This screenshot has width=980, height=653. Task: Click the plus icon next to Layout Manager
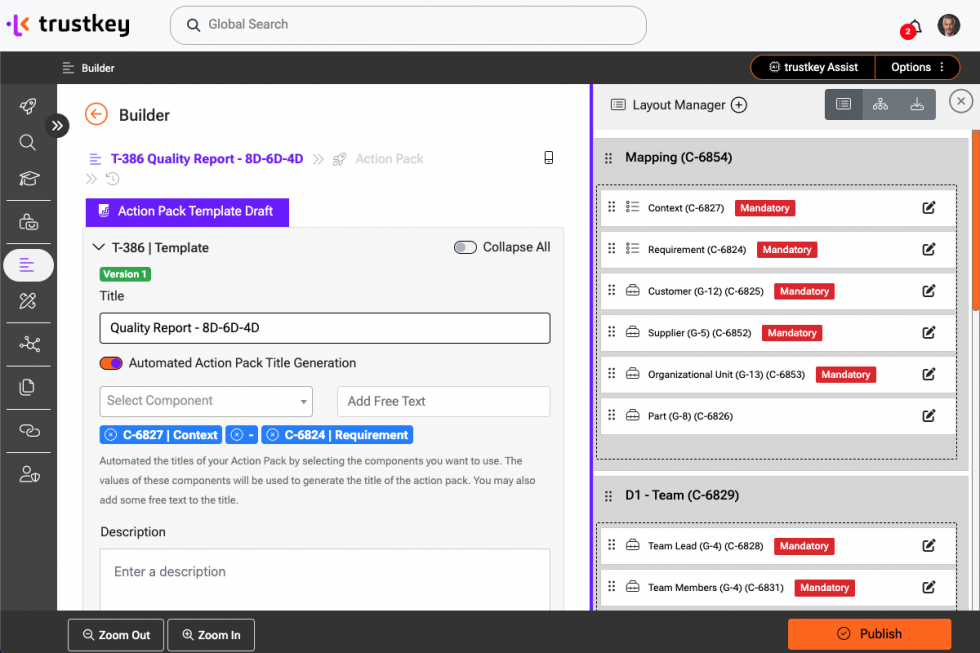click(x=739, y=105)
